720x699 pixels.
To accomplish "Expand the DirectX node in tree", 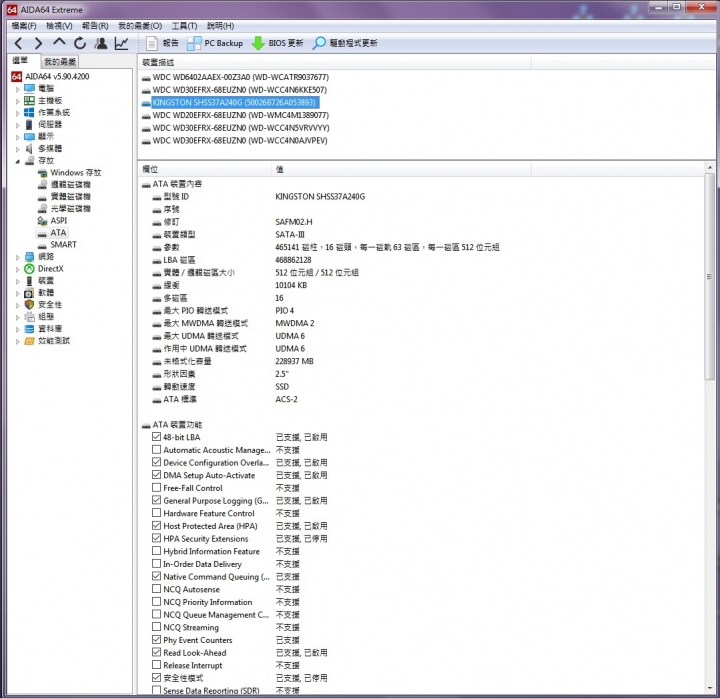I will tap(17, 269).
